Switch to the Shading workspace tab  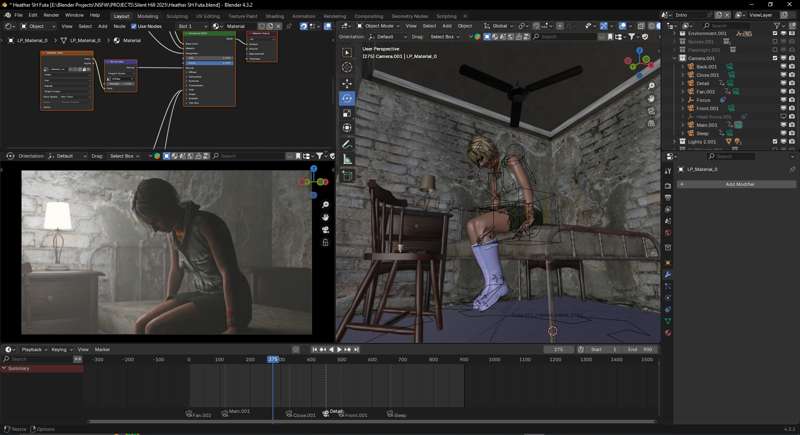[274, 16]
